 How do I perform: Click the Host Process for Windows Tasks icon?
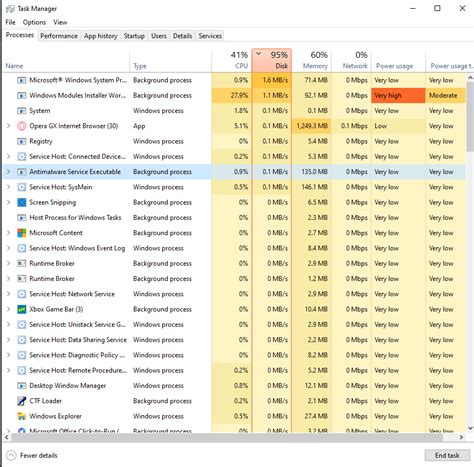coord(22,218)
